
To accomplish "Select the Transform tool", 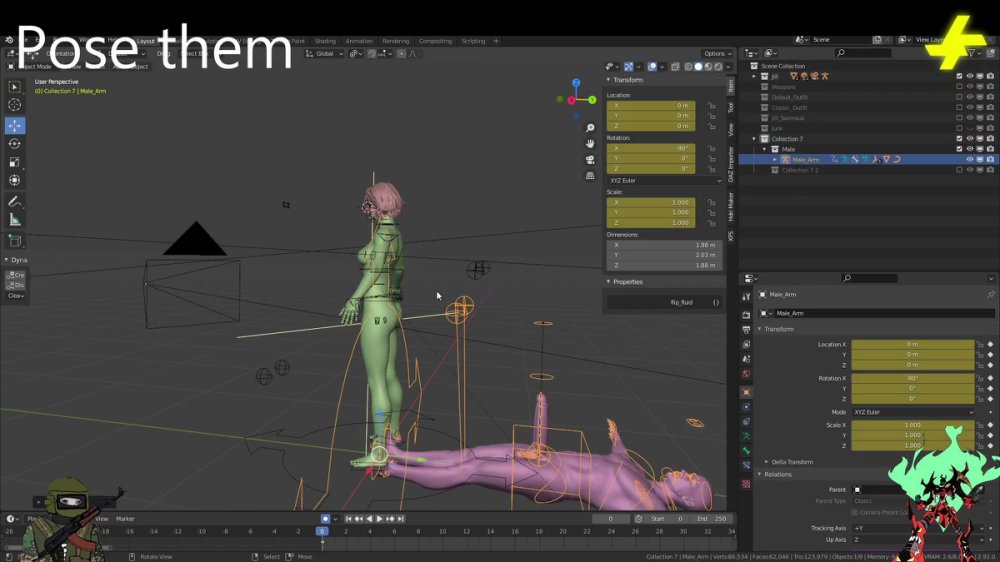I will (15, 180).
